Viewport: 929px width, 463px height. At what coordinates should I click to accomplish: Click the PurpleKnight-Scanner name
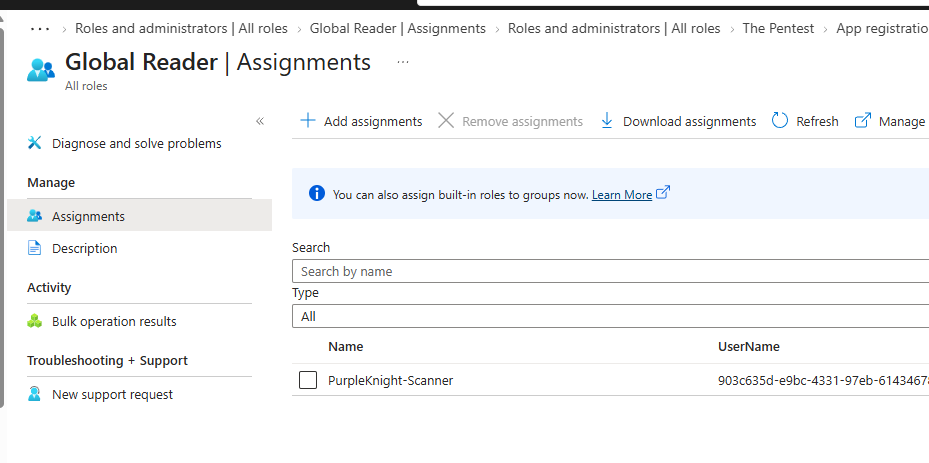tap(390, 381)
